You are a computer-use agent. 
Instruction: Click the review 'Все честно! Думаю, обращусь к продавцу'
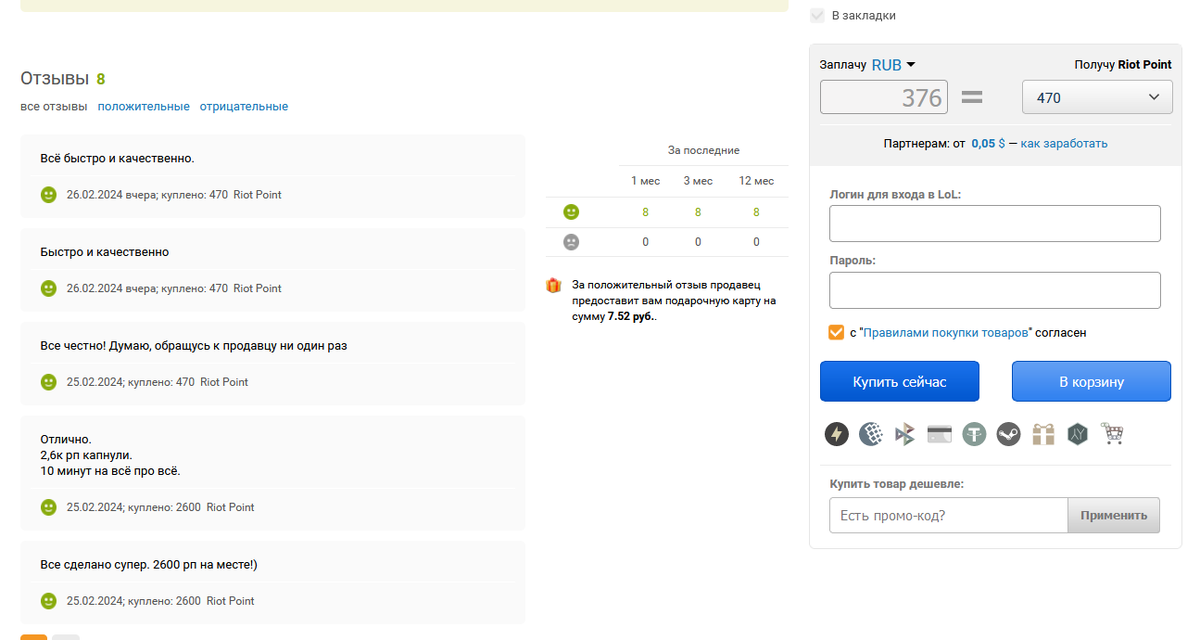click(x=194, y=346)
